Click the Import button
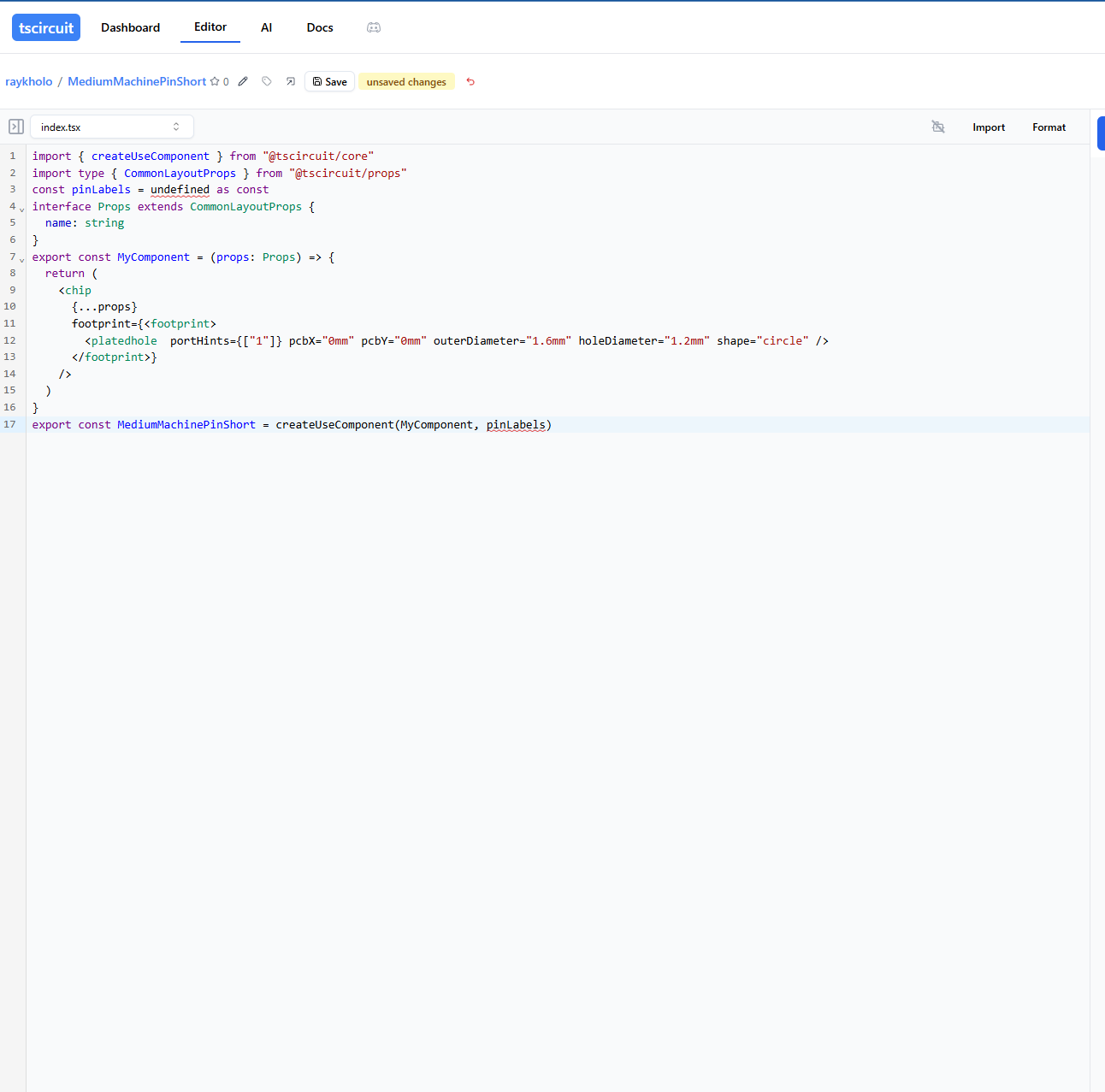The width and height of the screenshot is (1105, 1092). click(989, 127)
